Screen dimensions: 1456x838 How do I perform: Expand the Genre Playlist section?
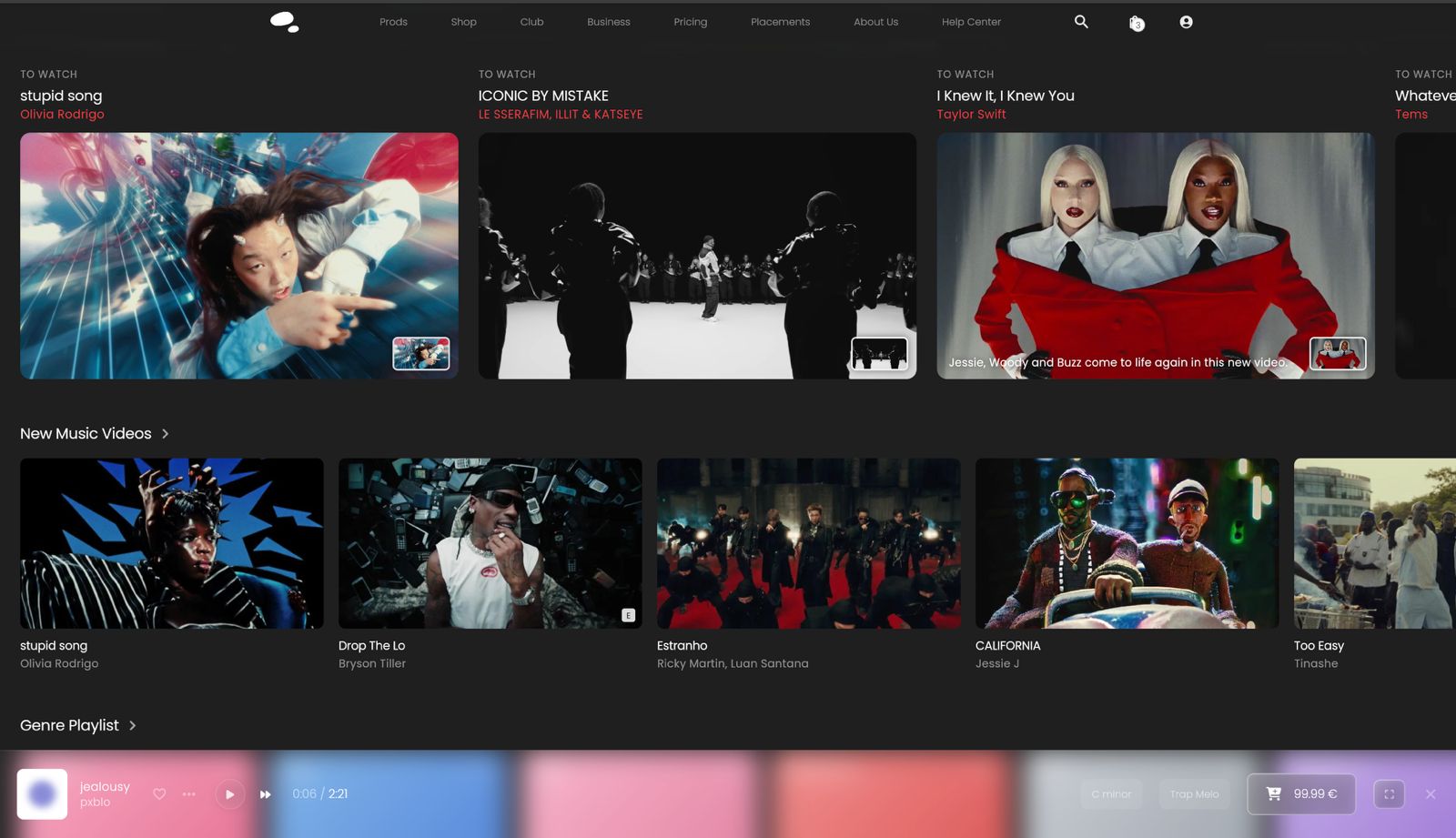coord(132,725)
